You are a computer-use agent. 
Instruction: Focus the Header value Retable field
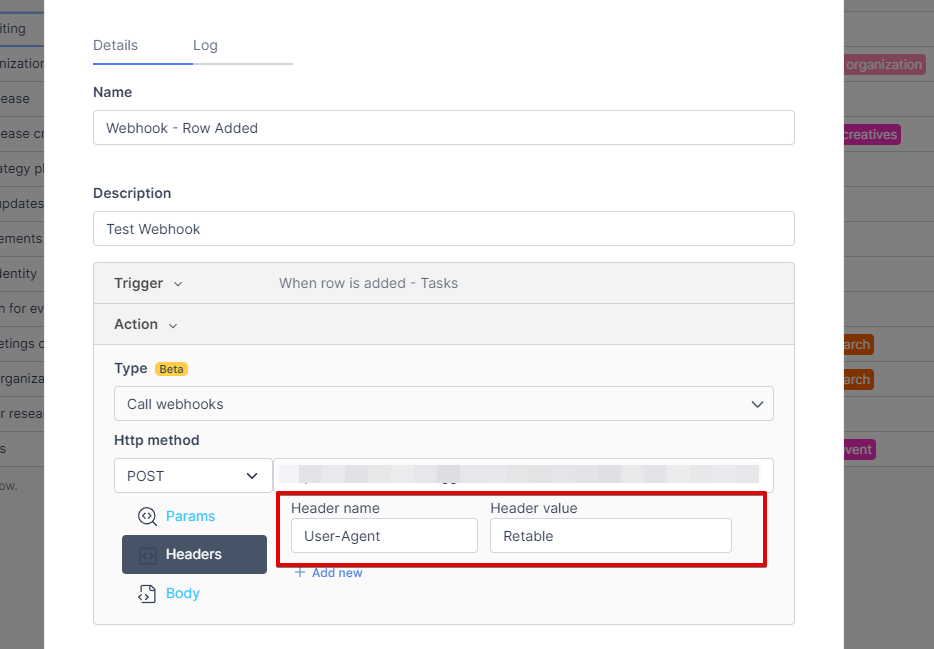click(x=610, y=536)
